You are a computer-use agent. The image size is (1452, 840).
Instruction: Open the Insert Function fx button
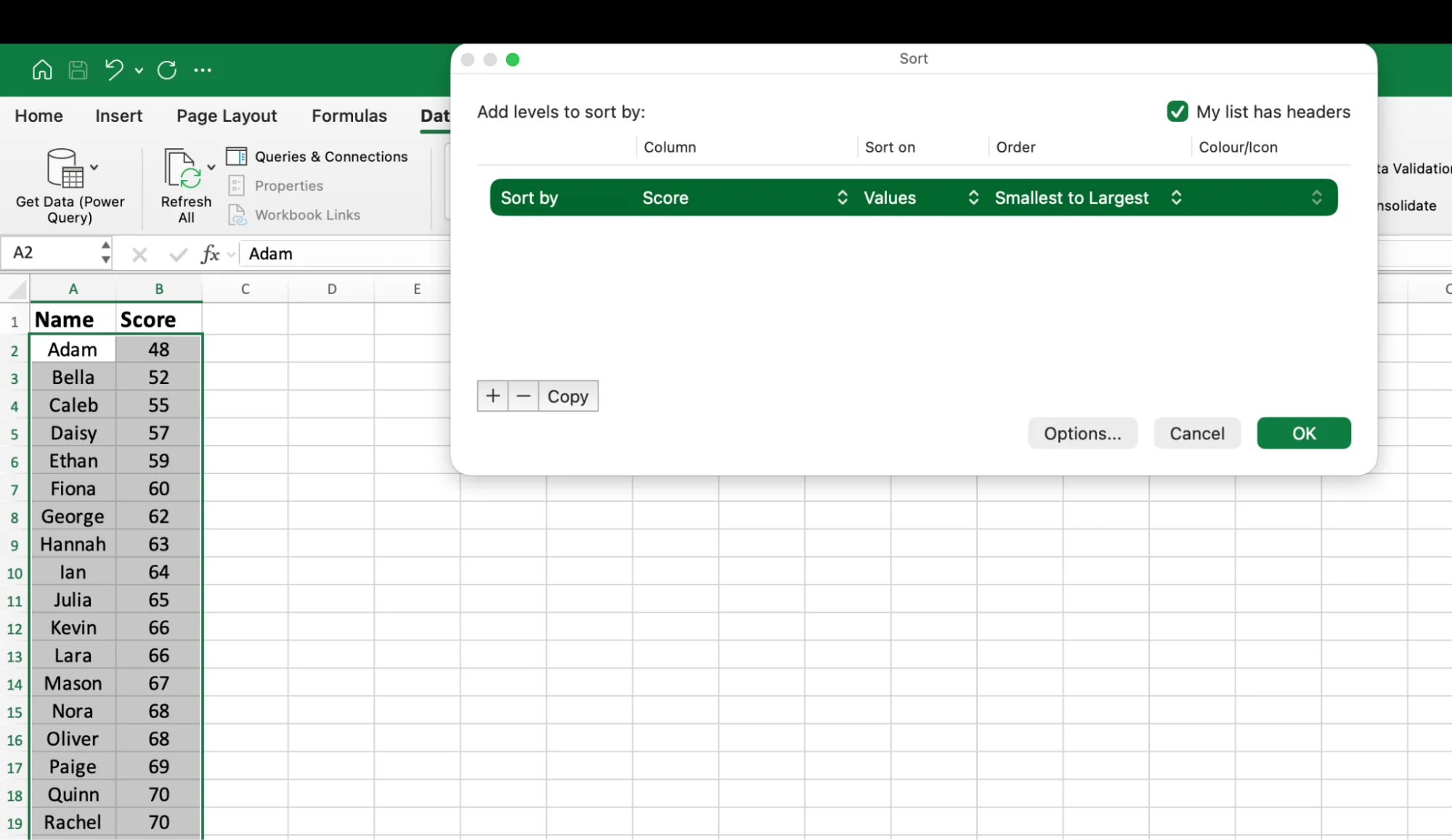click(x=210, y=253)
